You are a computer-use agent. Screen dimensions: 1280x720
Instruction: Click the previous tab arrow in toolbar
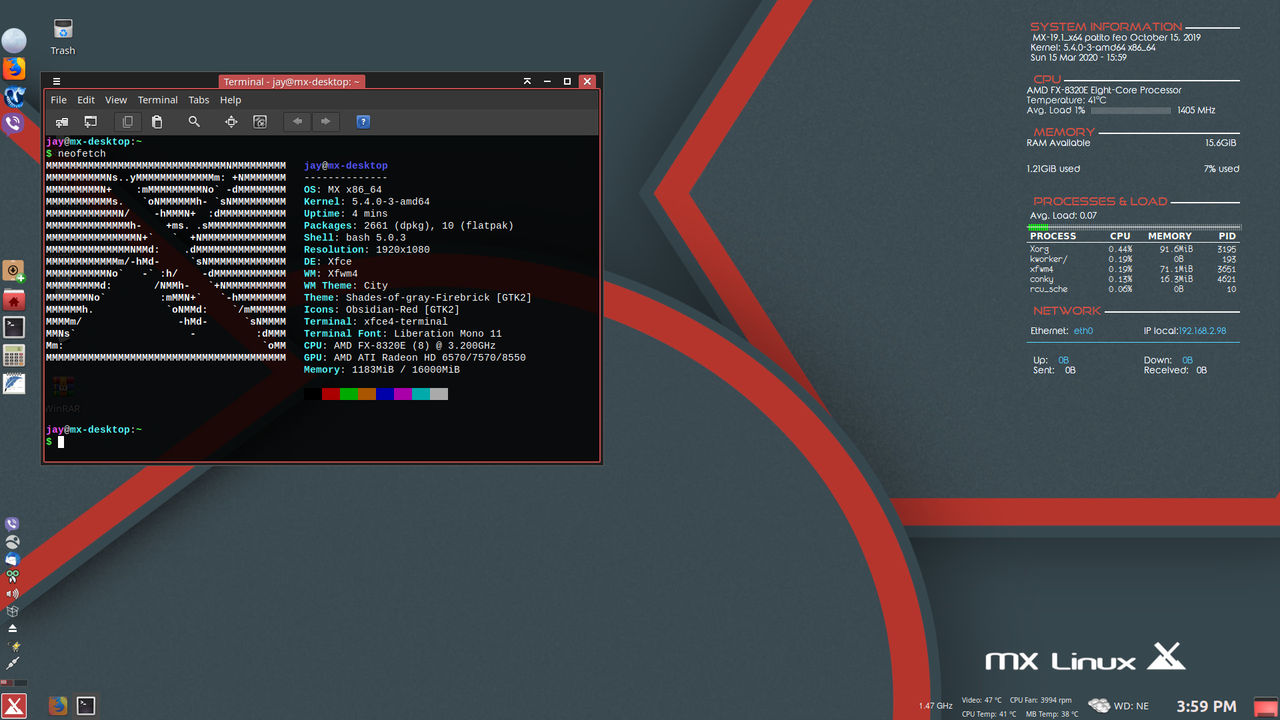(297, 122)
